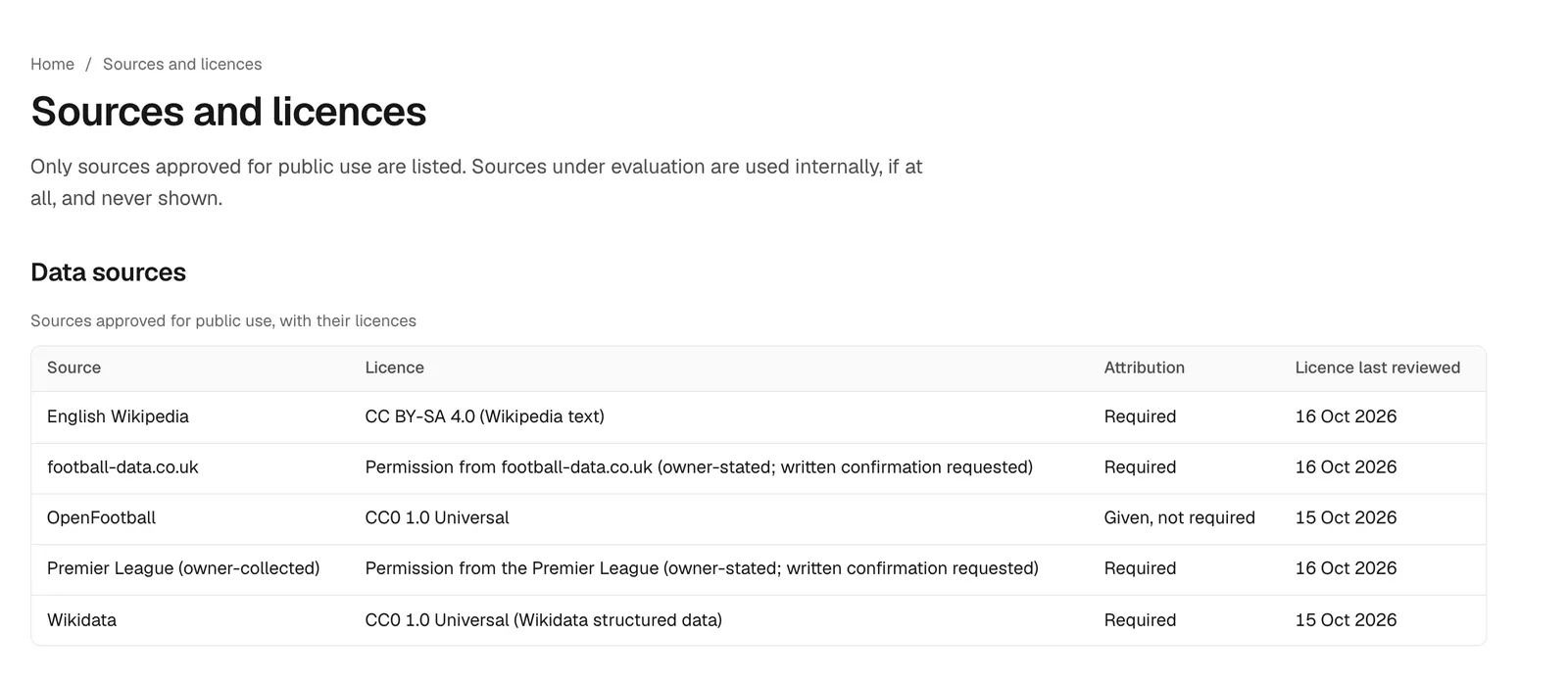This screenshot has height=683, width=1568.
Task: Select the "OpenFootball" source cell
Action: (101, 517)
